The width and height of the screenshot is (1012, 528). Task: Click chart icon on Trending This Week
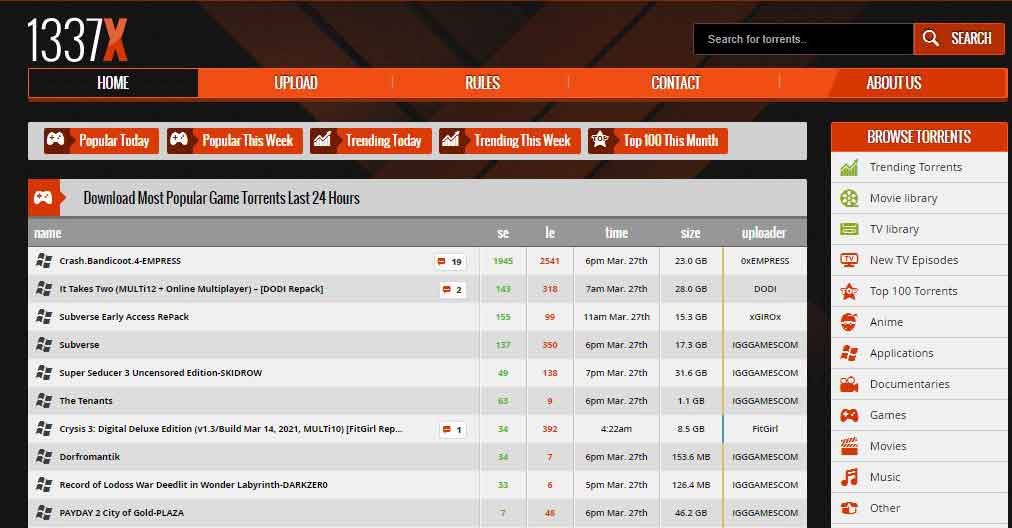coord(451,139)
